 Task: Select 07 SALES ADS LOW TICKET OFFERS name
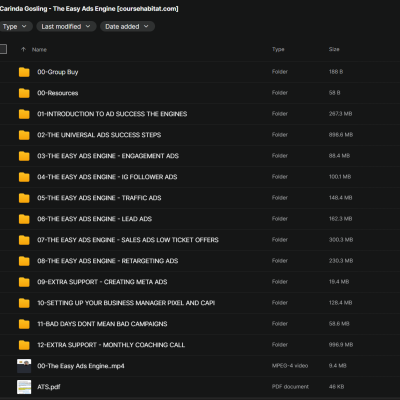point(128,240)
